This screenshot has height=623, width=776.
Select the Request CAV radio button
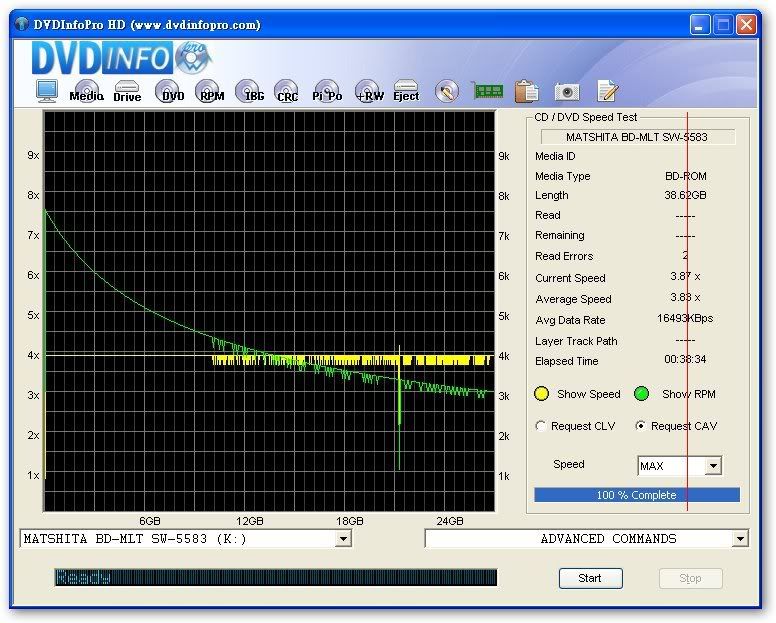pos(641,426)
